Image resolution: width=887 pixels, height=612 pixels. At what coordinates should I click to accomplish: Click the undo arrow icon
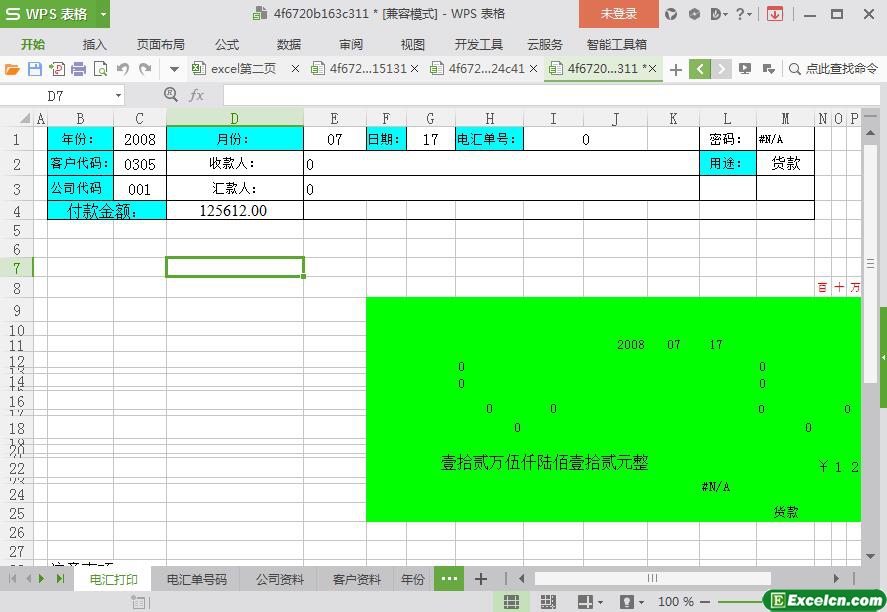(x=122, y=69)
